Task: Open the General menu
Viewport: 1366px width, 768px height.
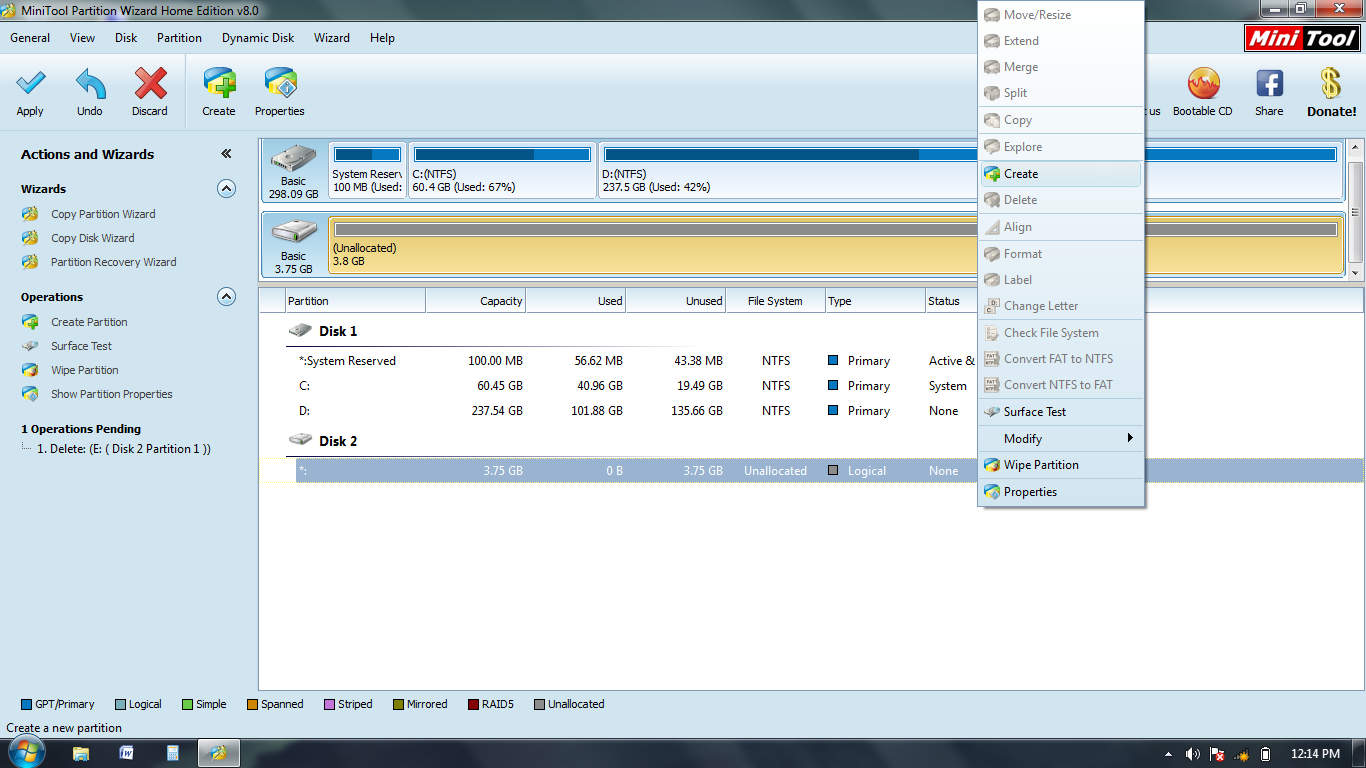Action: pyautogui.click(x=30, y=38)
